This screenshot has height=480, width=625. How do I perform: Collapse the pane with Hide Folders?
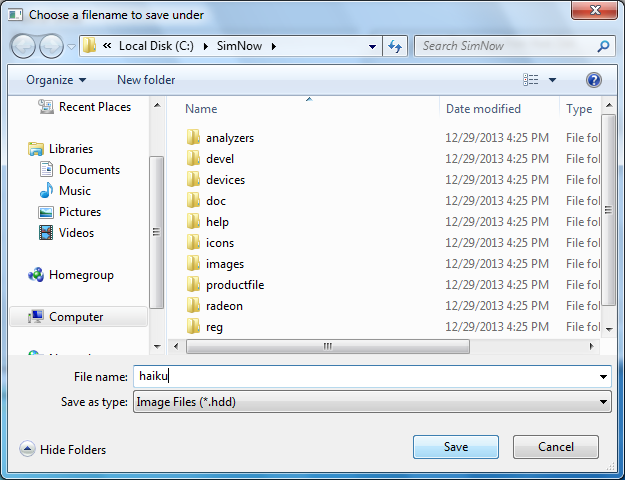pyautogui.click(x=63, y=449)
